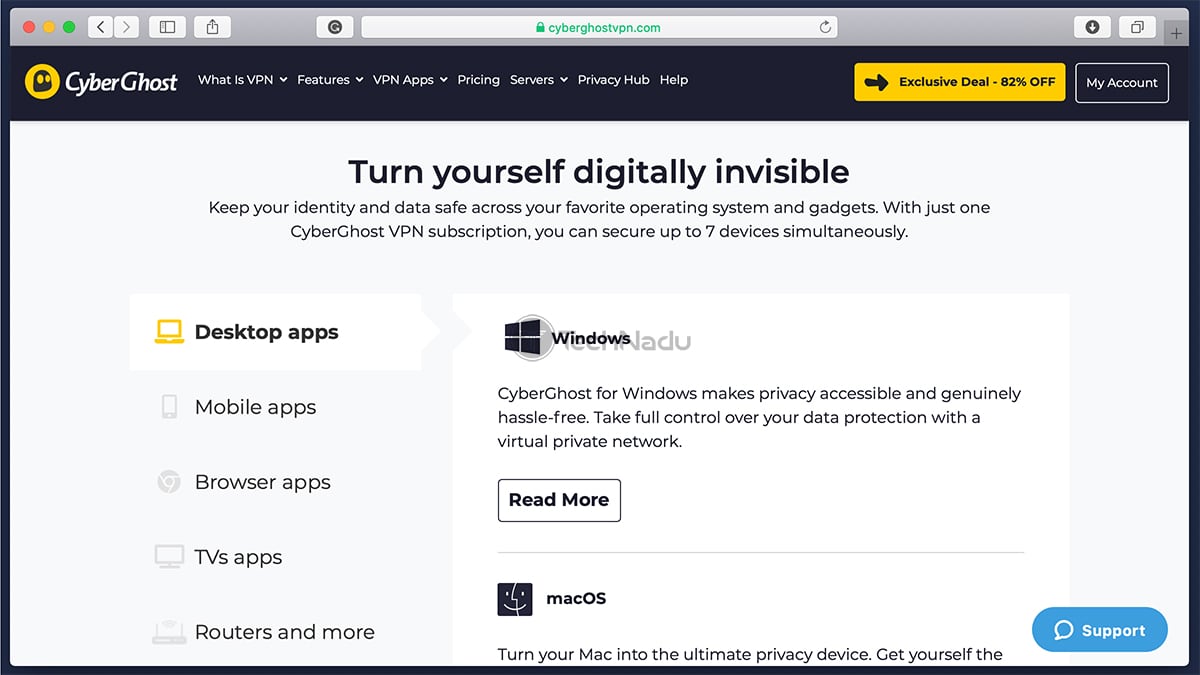Open the Safari downloads icon
1200x675 pixels.
tap(1092, 28)
